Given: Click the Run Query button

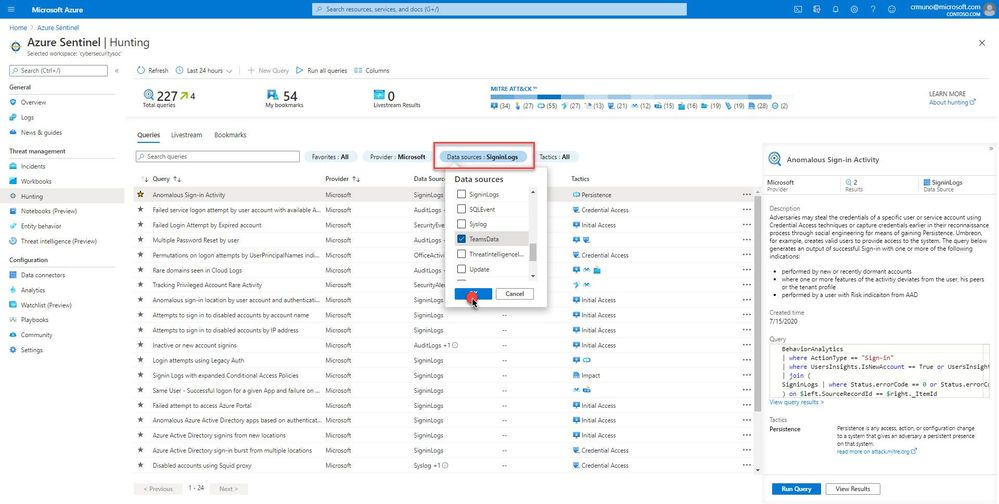Looking at the screenshot, I should (796, 489).
